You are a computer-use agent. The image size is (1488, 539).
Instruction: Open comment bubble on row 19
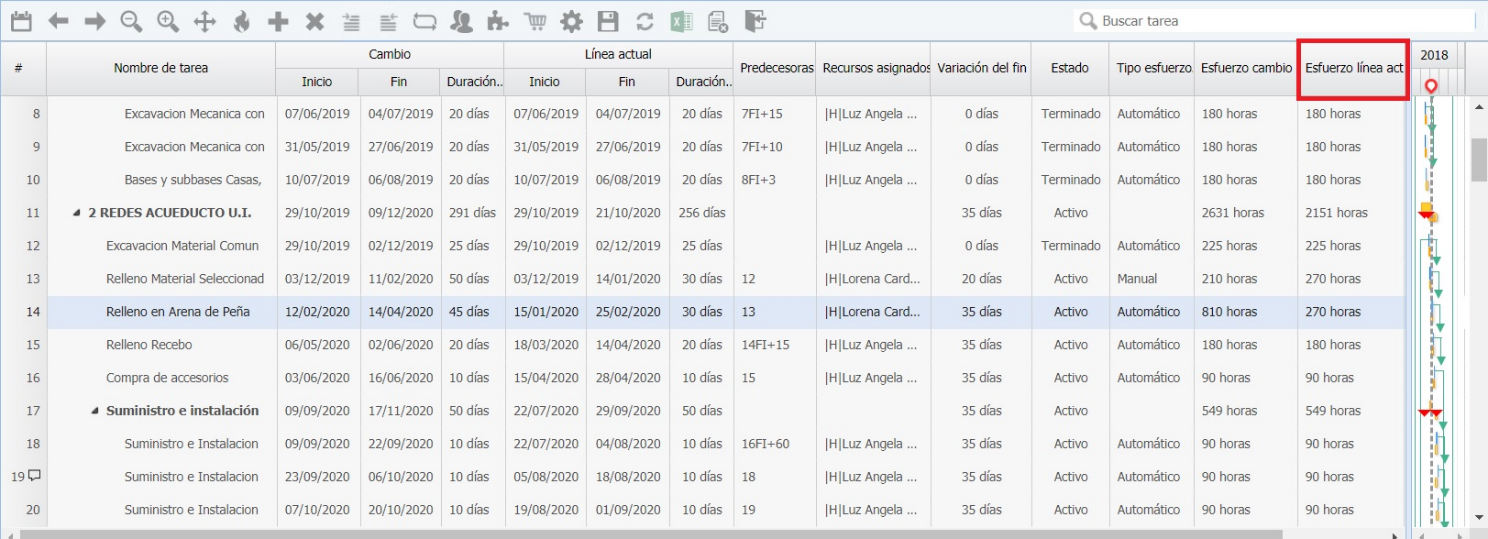(34, 476)
